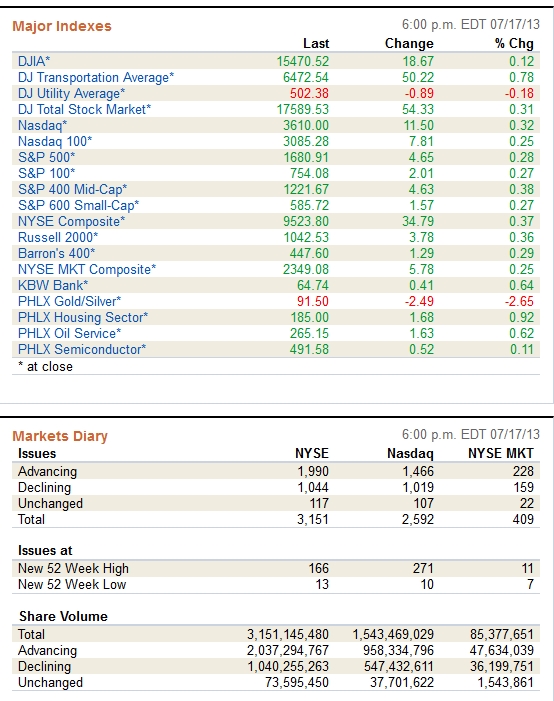Click S&P 500 last value 1680.91
This screenshot has height=701, width=554.
pos(306,157)
